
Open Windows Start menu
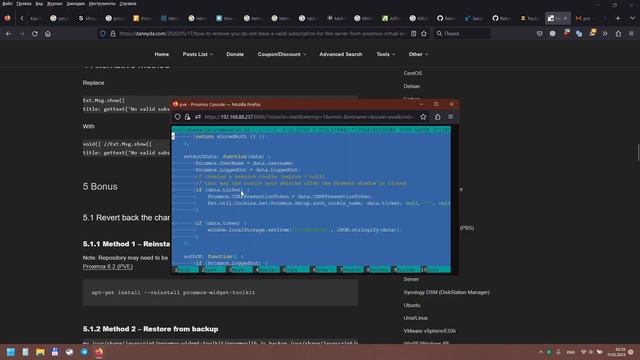point(11,352)
